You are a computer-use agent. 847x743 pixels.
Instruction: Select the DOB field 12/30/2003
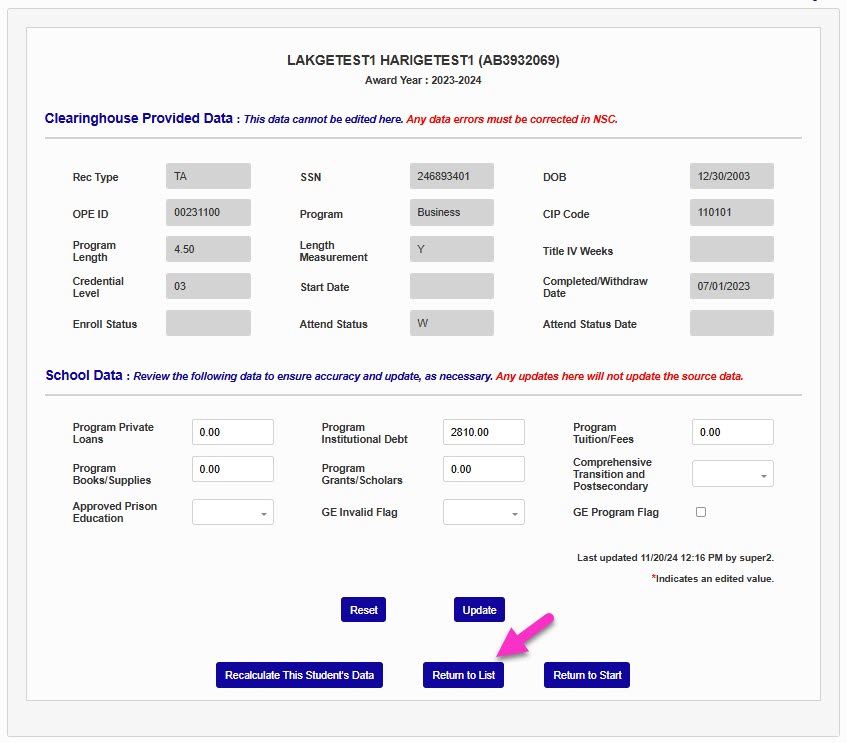click(732, 176)
